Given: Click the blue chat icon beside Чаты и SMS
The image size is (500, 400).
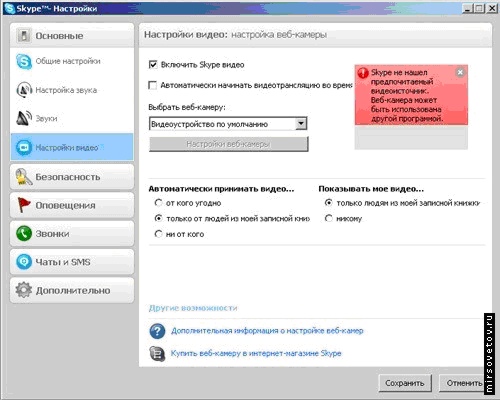Looking at the screenshot, I should 24,262.
